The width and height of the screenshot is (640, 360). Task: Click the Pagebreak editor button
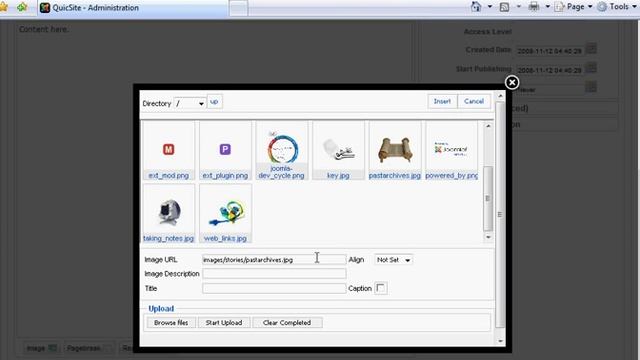(89, 348)
